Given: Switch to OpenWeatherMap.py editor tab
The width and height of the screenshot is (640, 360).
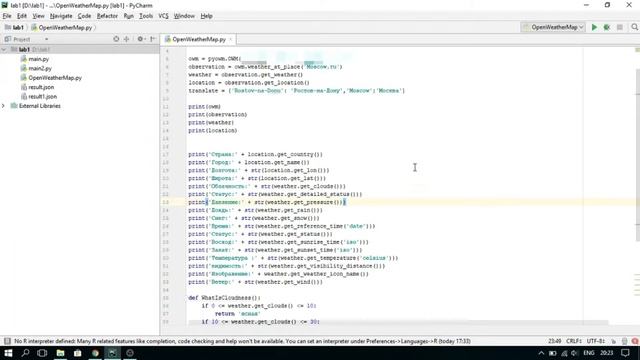Looking at the screenshot, I should tap(198, 39).
